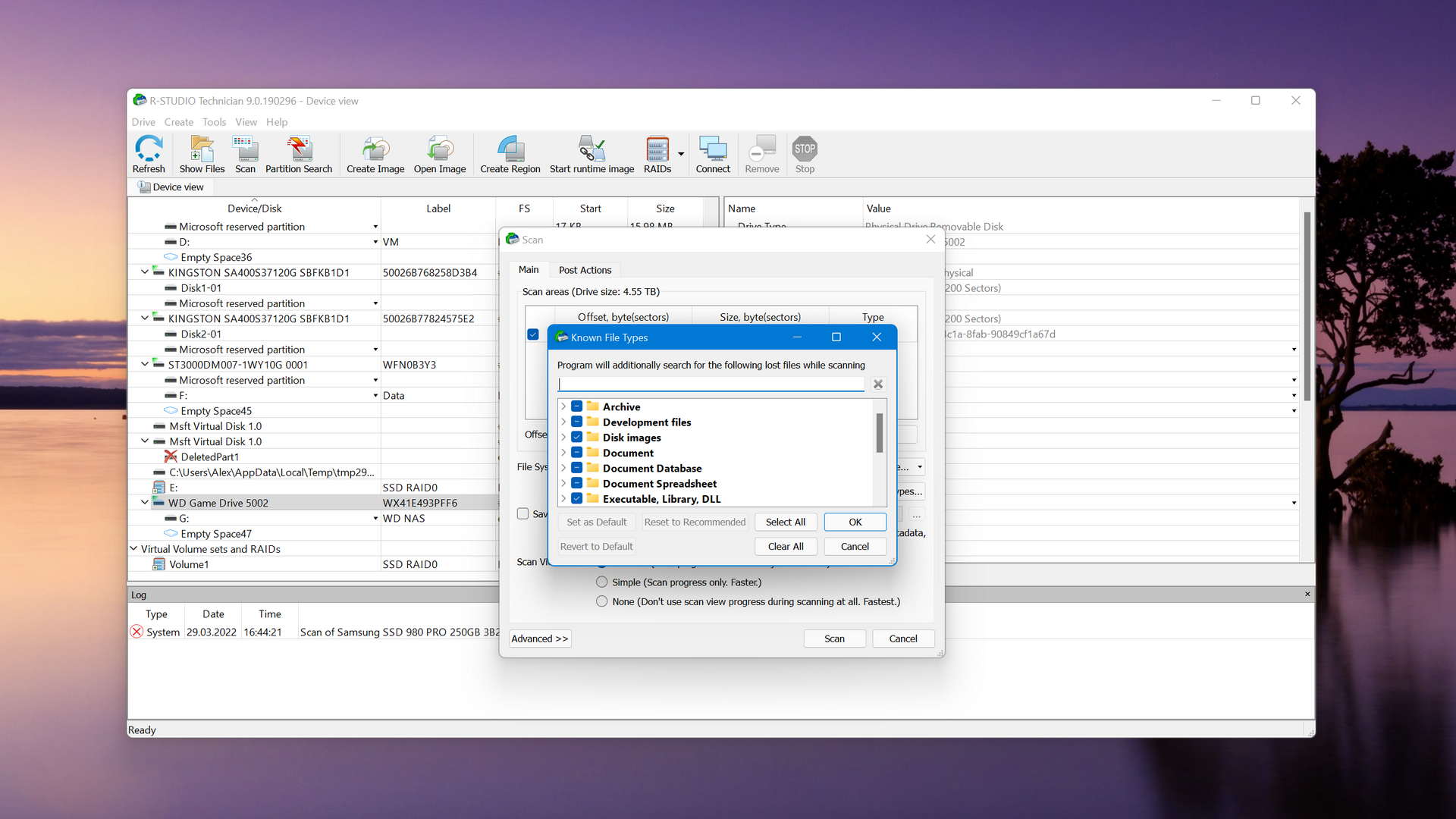Launch Partition Search from the toolbar
1456x819 pixels.
pyautogui.click(x=299, y=155)
